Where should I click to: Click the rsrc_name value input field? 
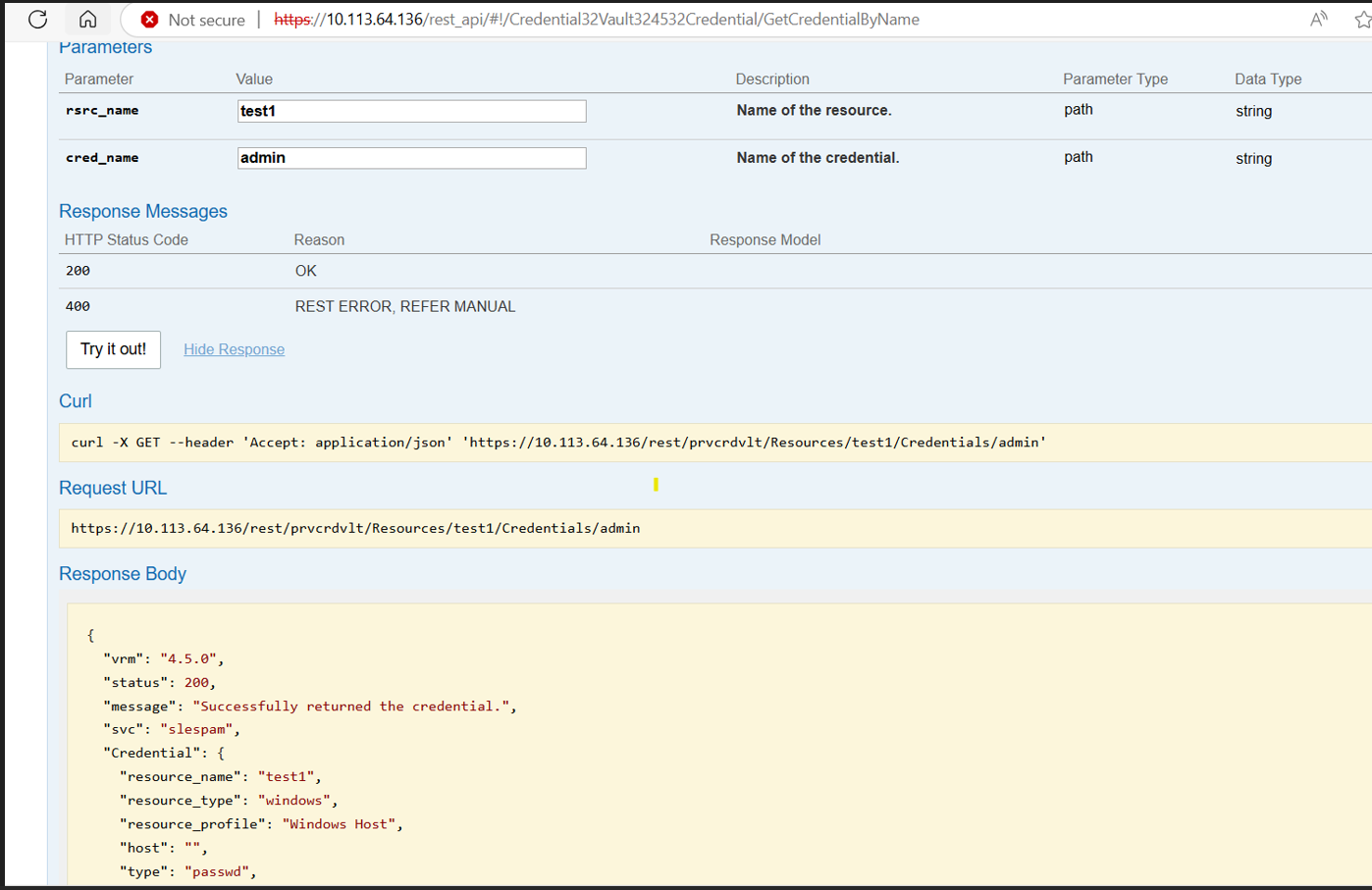coord(411,111)
